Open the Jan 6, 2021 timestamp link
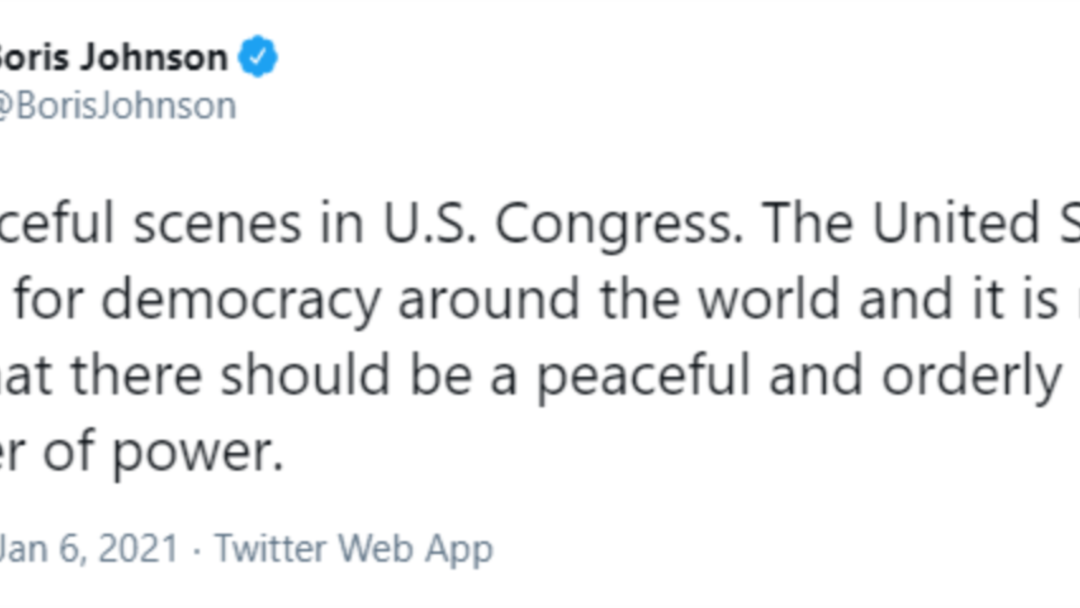 coord(89,549)
